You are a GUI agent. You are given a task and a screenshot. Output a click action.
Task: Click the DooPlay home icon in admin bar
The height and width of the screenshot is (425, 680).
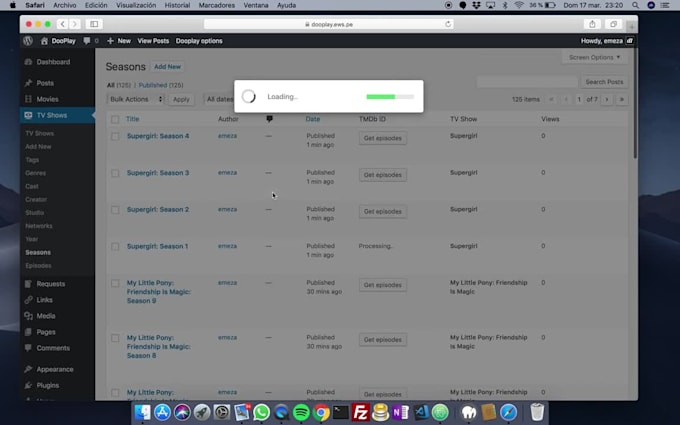[44, 41]
